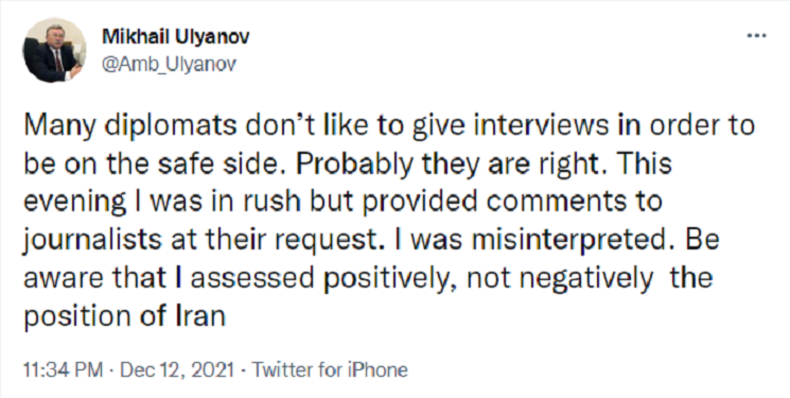Click the word 'assessed' in the tweet

252,279
